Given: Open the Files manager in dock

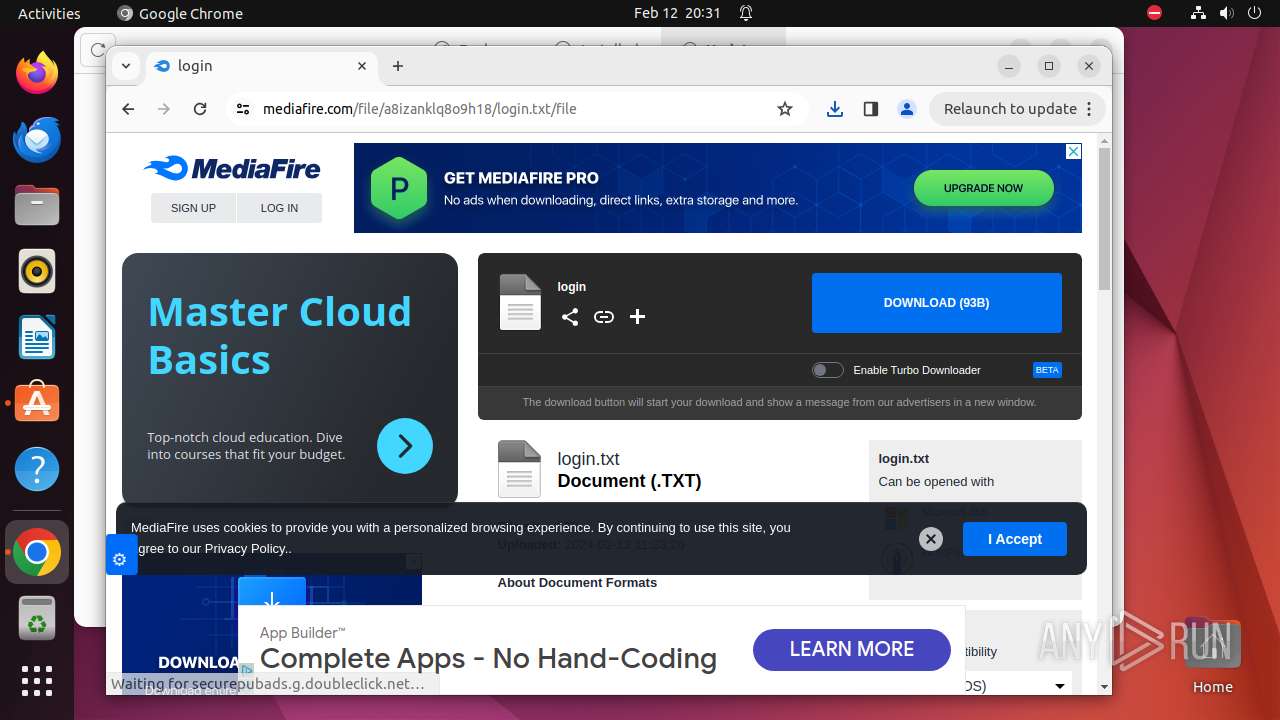Looking at the screenshot, I should click(x=37, y=205).
